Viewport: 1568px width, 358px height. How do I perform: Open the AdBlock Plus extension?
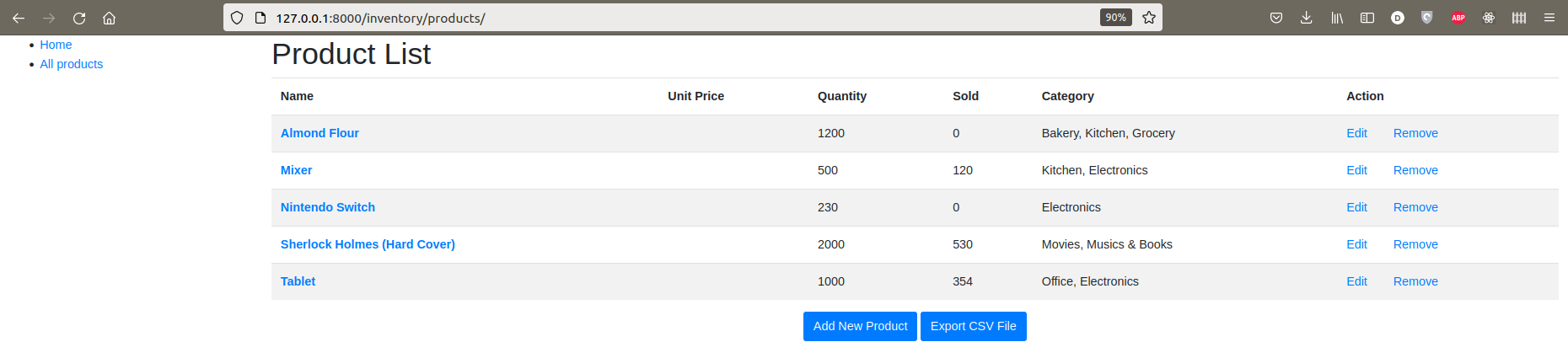tap(1458, 18)
